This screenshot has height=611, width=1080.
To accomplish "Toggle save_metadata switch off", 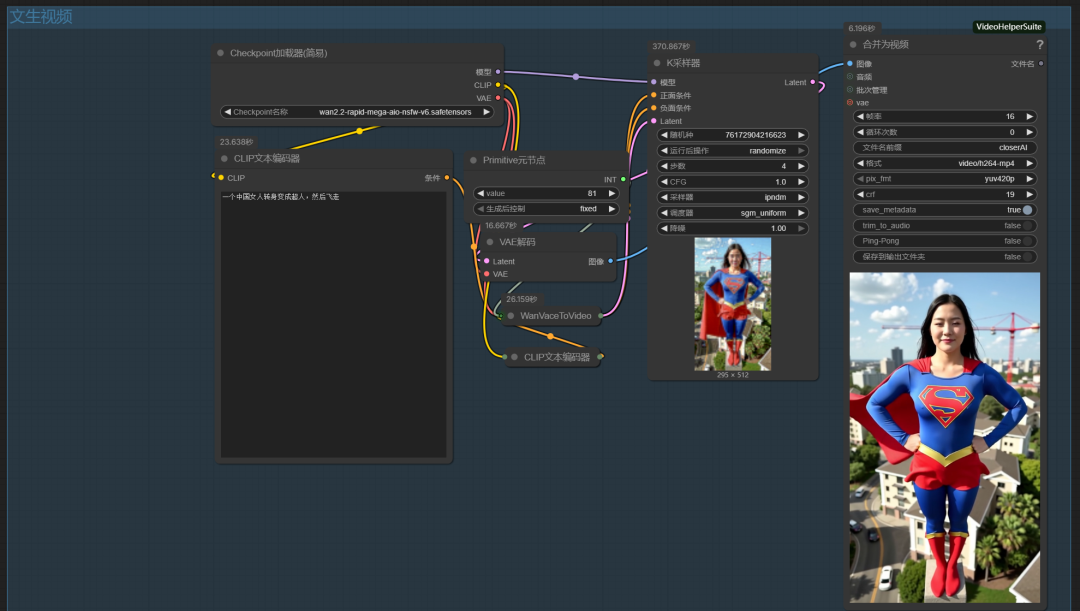I will (x=1027, y=210).
